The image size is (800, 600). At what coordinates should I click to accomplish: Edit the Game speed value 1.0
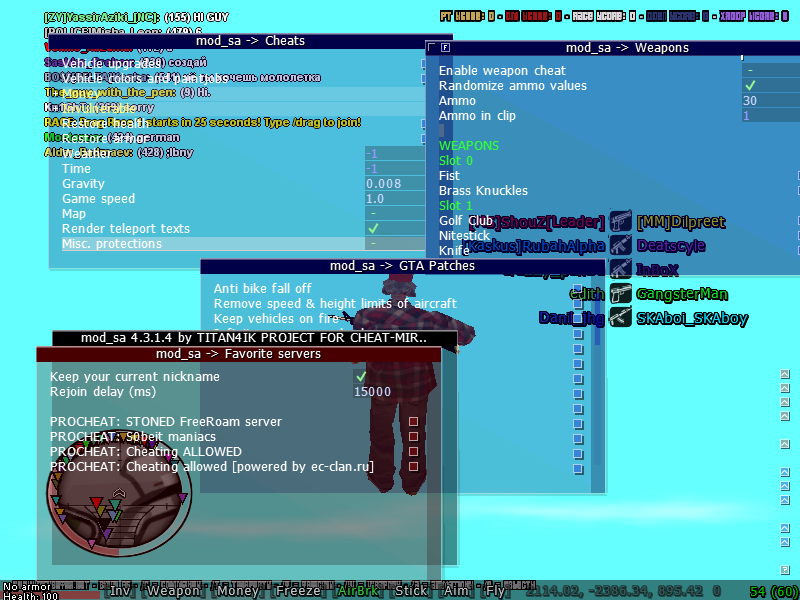click(394, 198)
